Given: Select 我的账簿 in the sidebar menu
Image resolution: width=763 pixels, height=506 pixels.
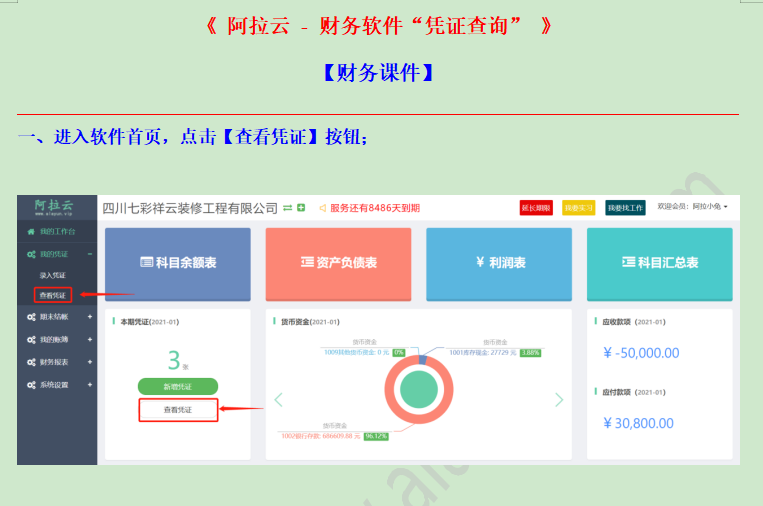Looking at the screenshot, I should click(57, 340).
